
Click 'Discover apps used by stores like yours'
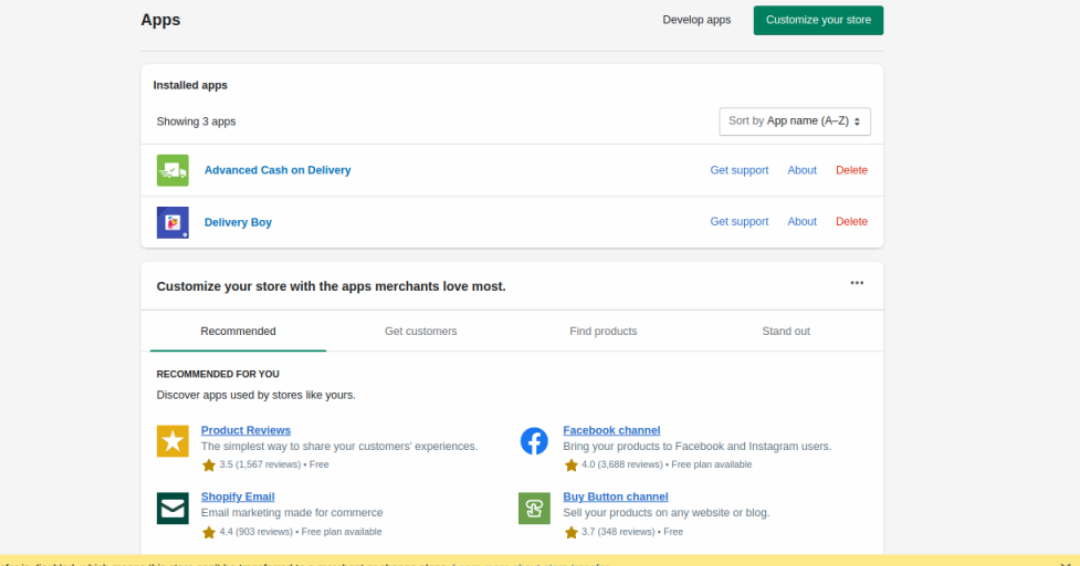(x=256, y=395)
